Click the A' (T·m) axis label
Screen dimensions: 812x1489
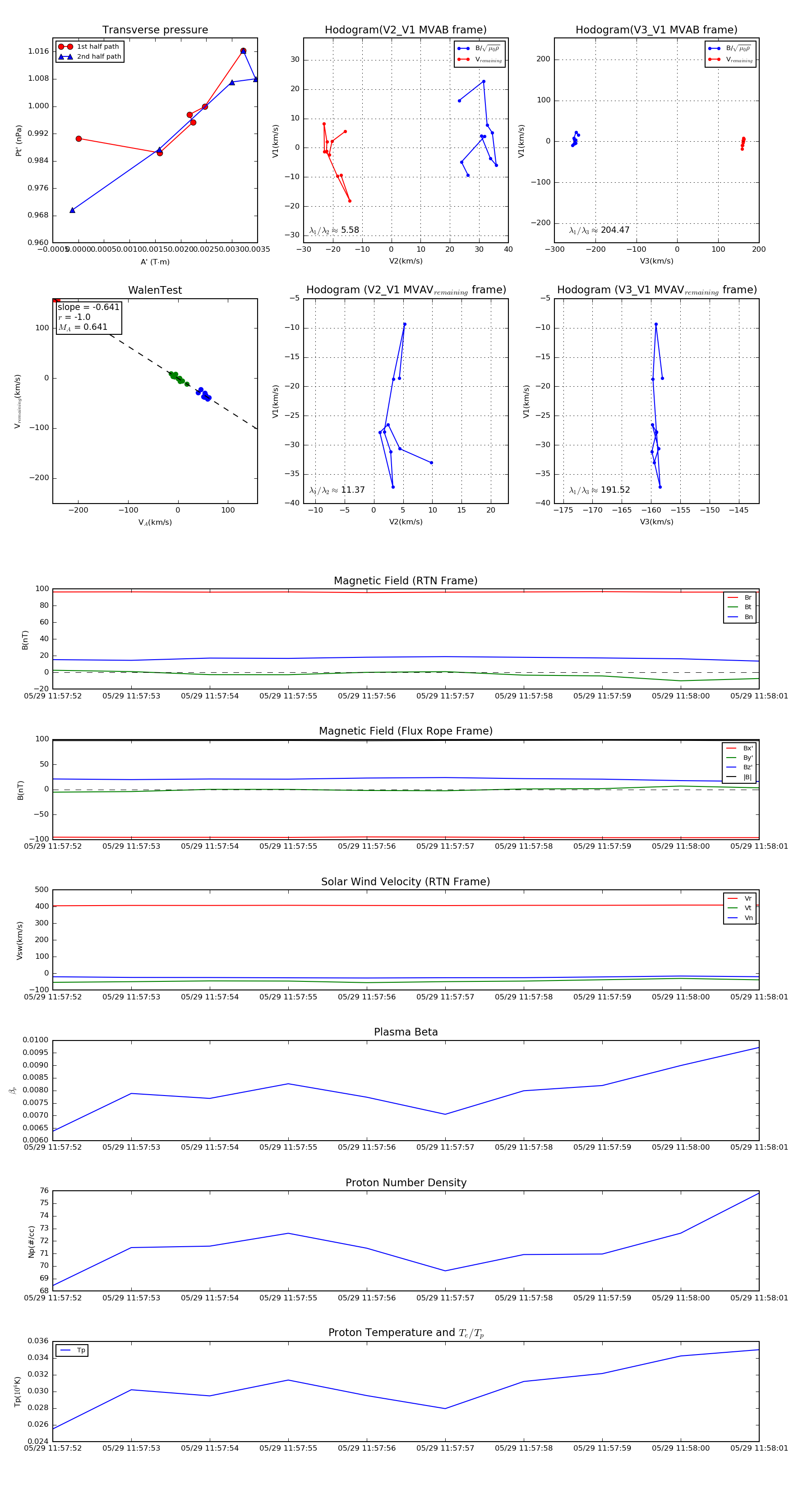click(x=155, y=262)
